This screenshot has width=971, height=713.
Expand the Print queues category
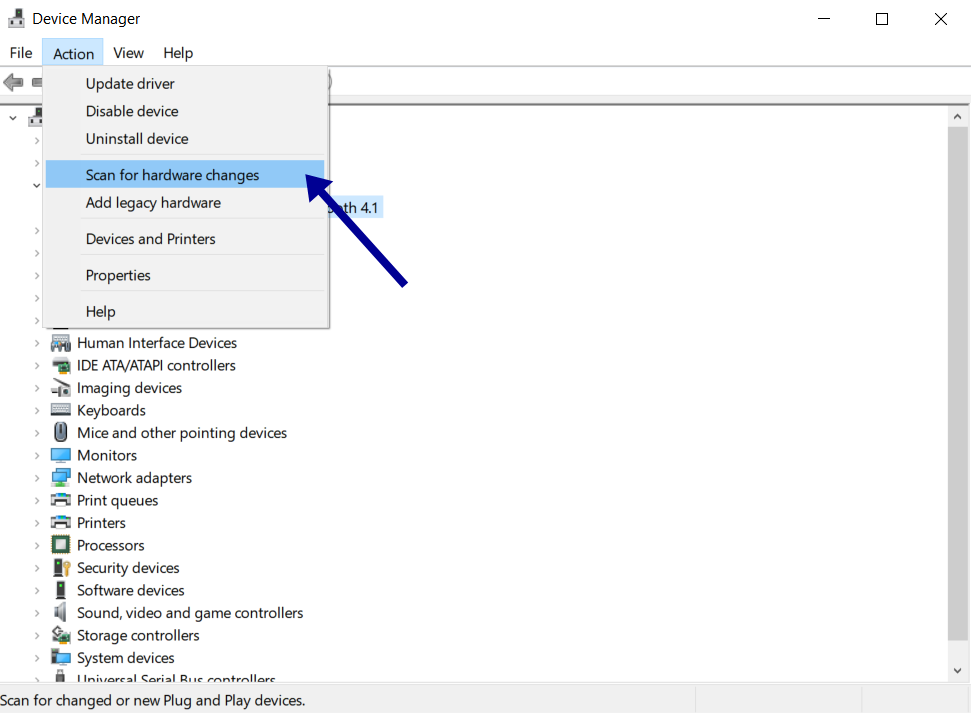click(38, 500)
